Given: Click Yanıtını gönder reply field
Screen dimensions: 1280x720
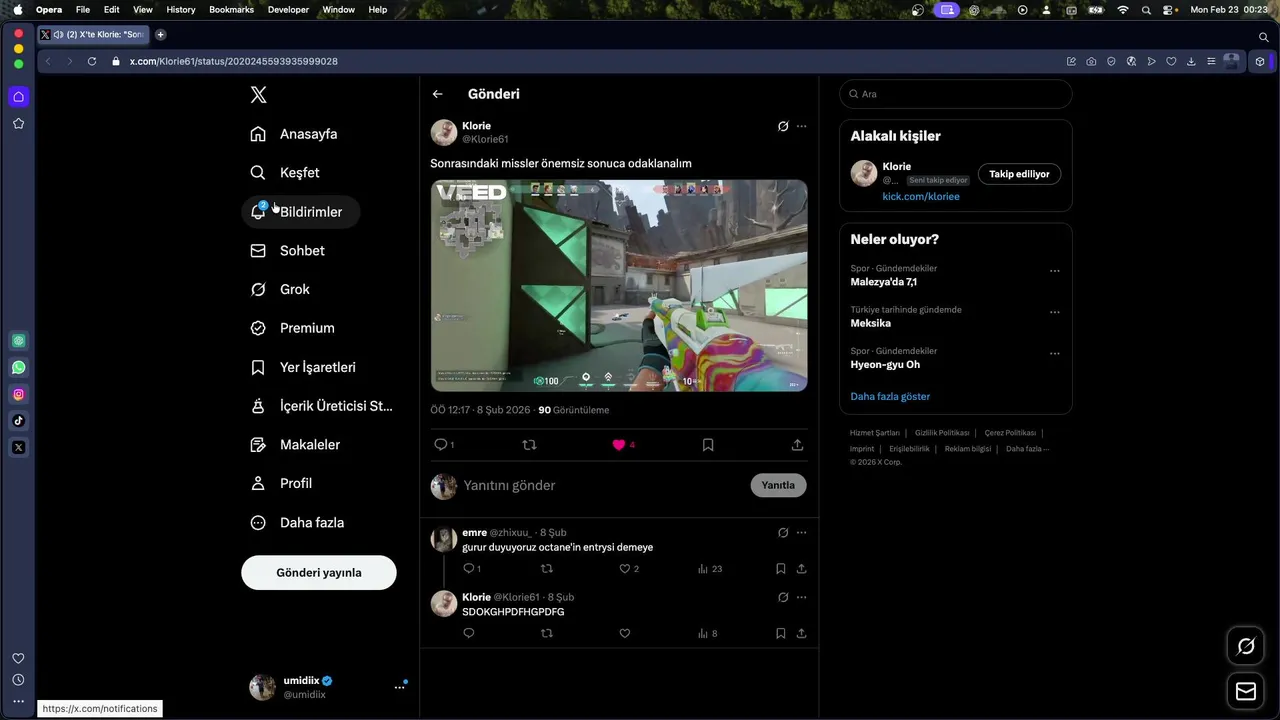Looking at the screenshot, I should [600, 485].
